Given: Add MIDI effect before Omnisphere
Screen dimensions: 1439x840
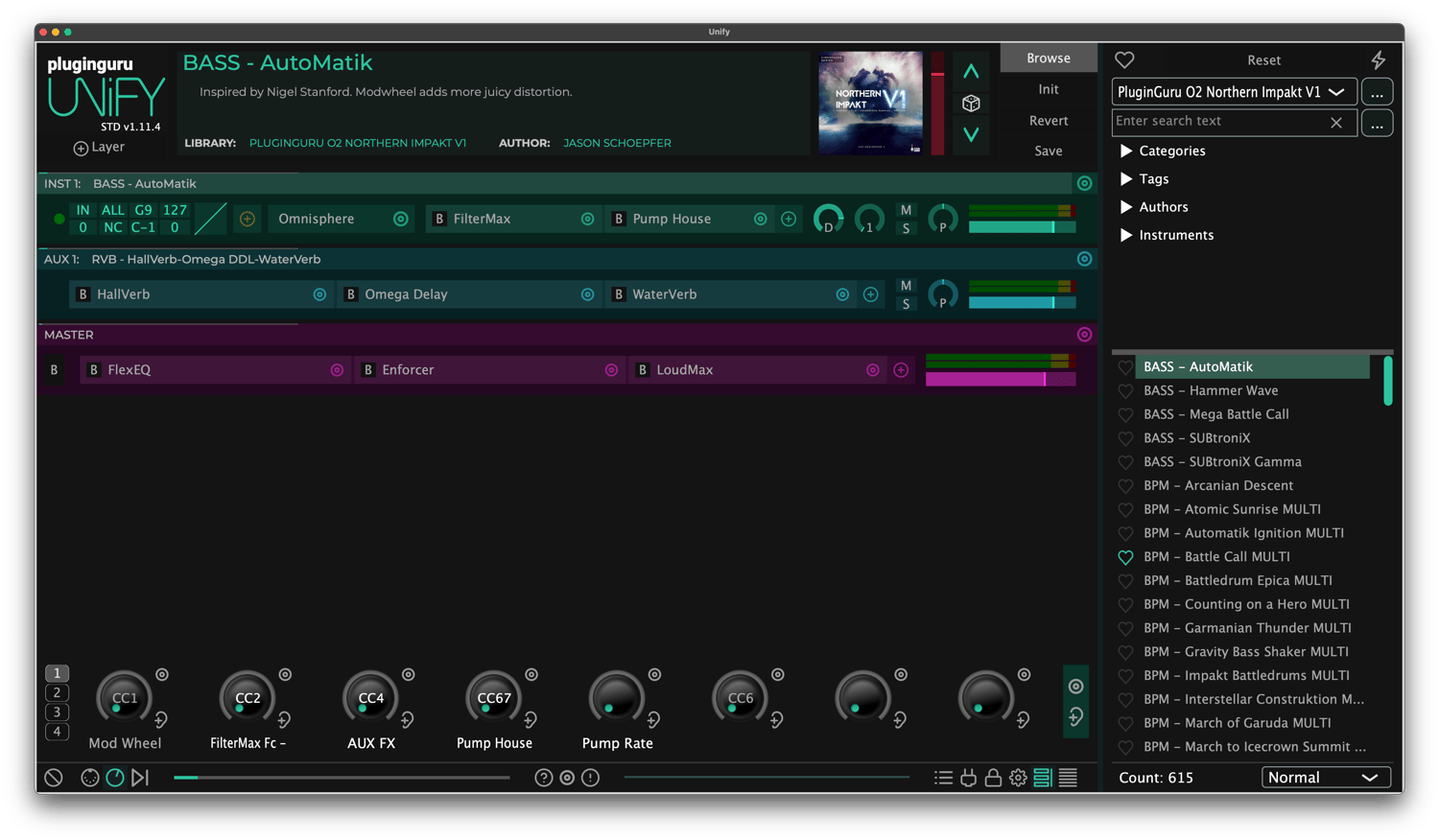Looking at the screenshot, I should point(248,219).
